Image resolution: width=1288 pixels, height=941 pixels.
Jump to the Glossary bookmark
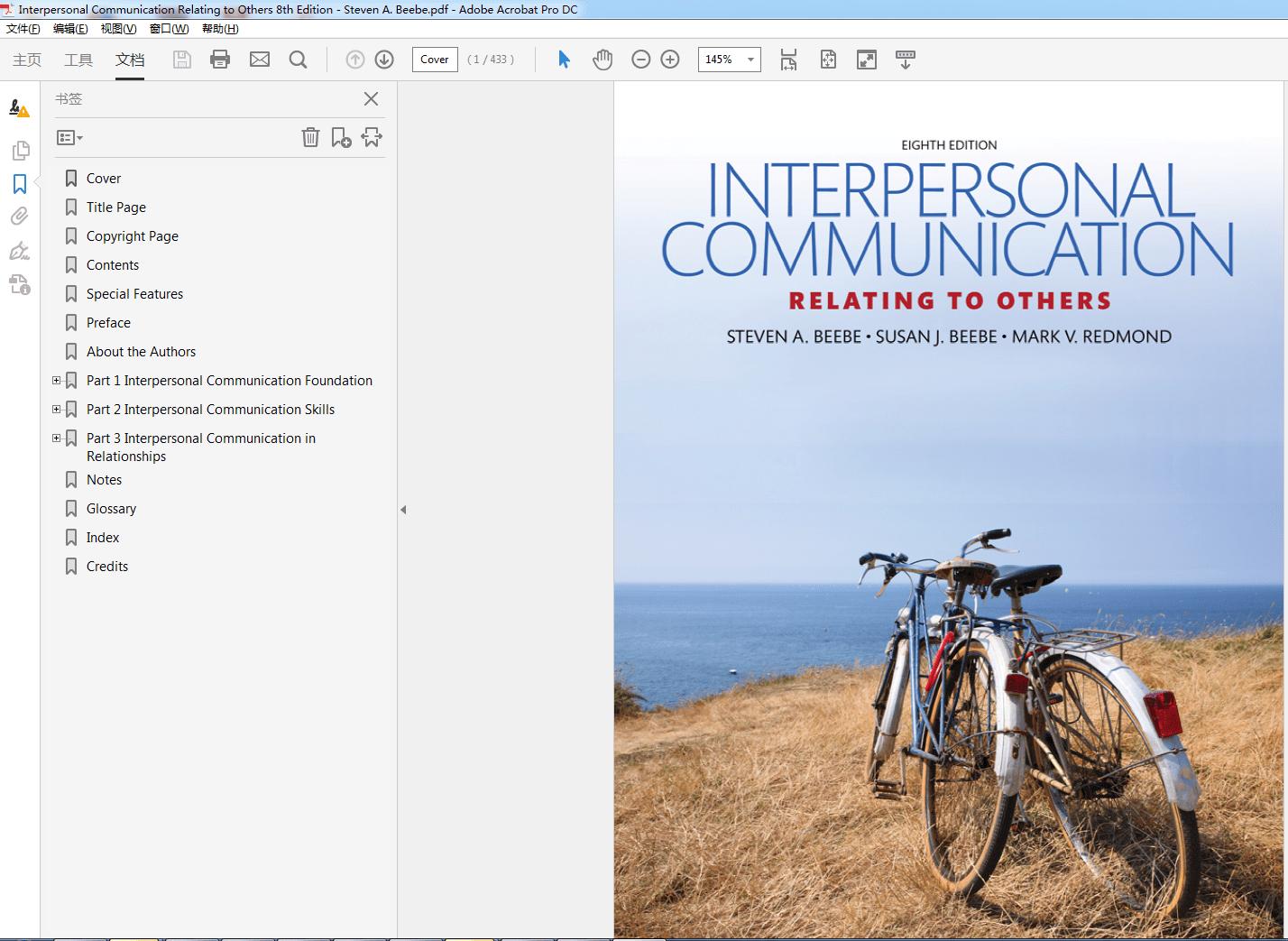tap(111, 509)
